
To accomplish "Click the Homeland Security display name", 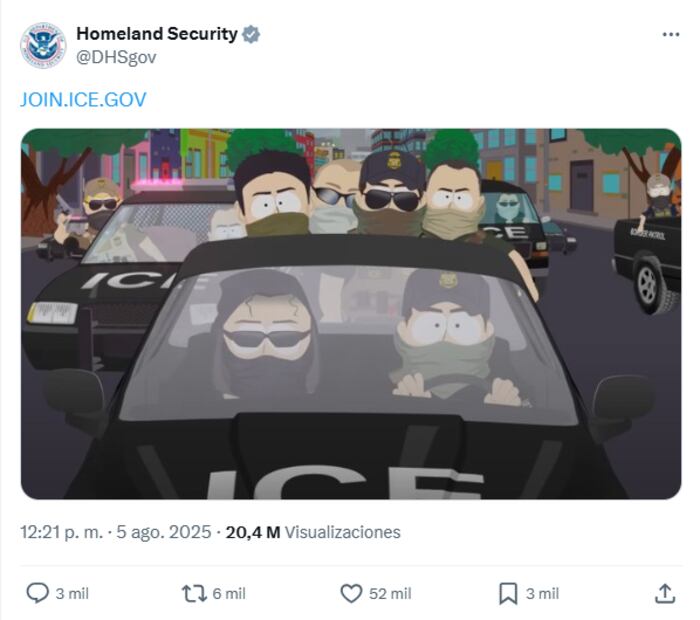I will point(157,34).
